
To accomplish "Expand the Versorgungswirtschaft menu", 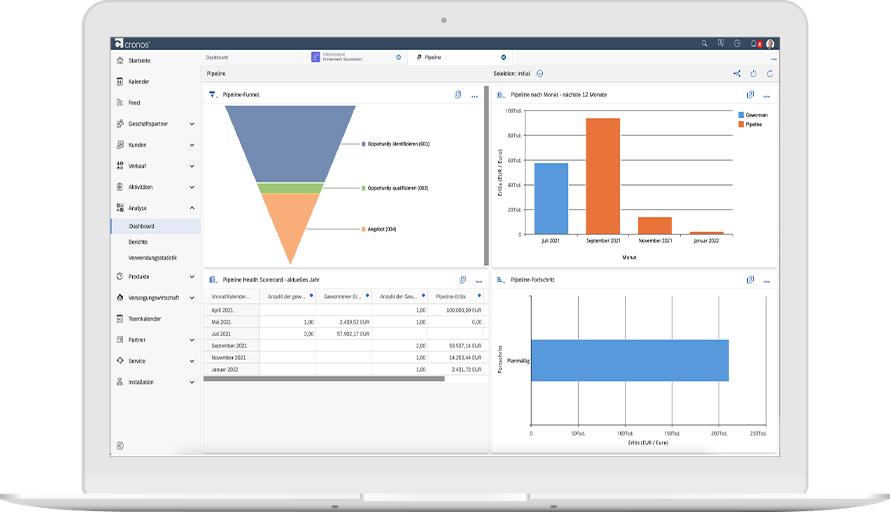I will tap(191, 298).
